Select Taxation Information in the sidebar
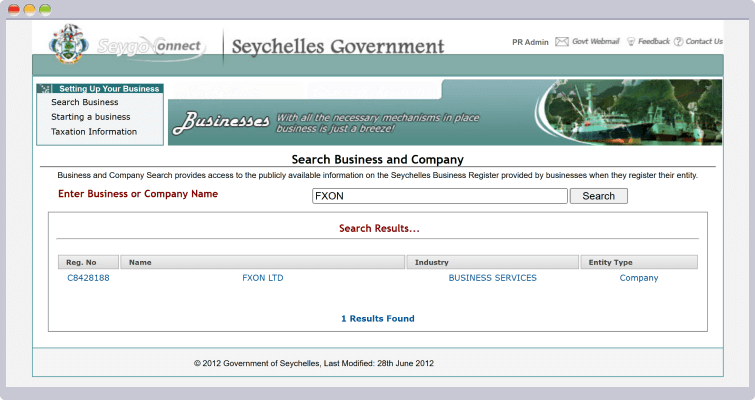Screen dimensions: 755x400 [x=94, y=131]
